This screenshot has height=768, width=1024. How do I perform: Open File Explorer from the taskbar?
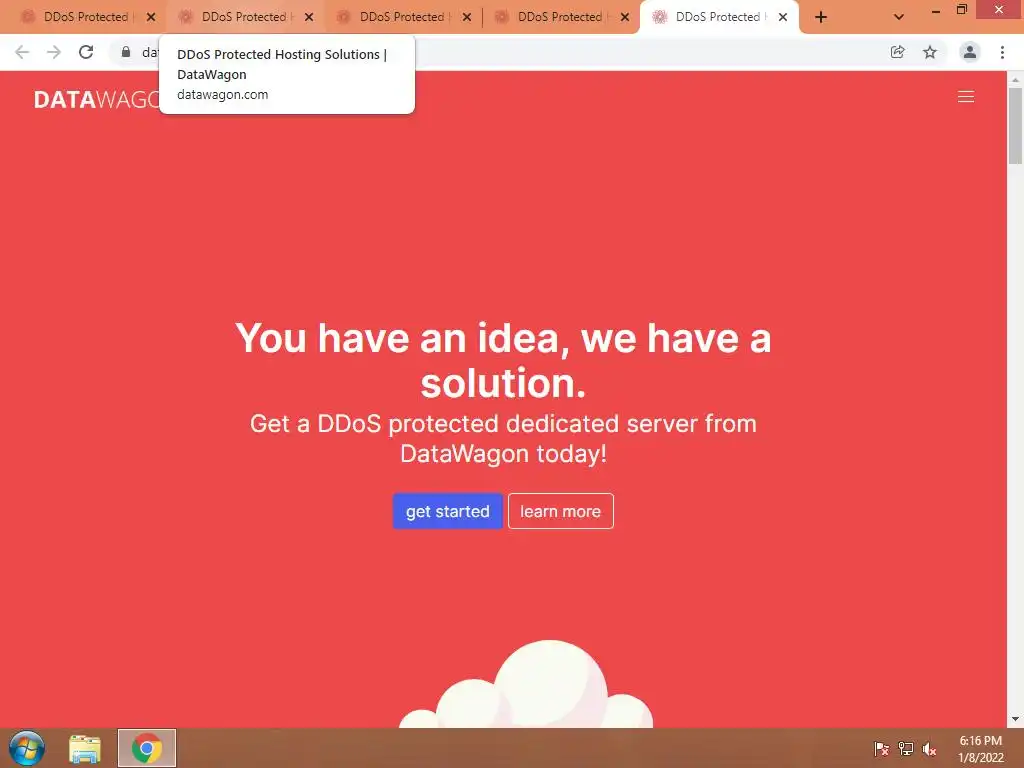point(85,748)
